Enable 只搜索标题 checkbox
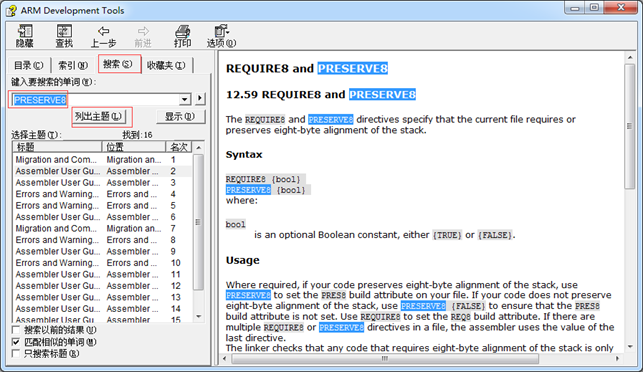 [16, 354]
